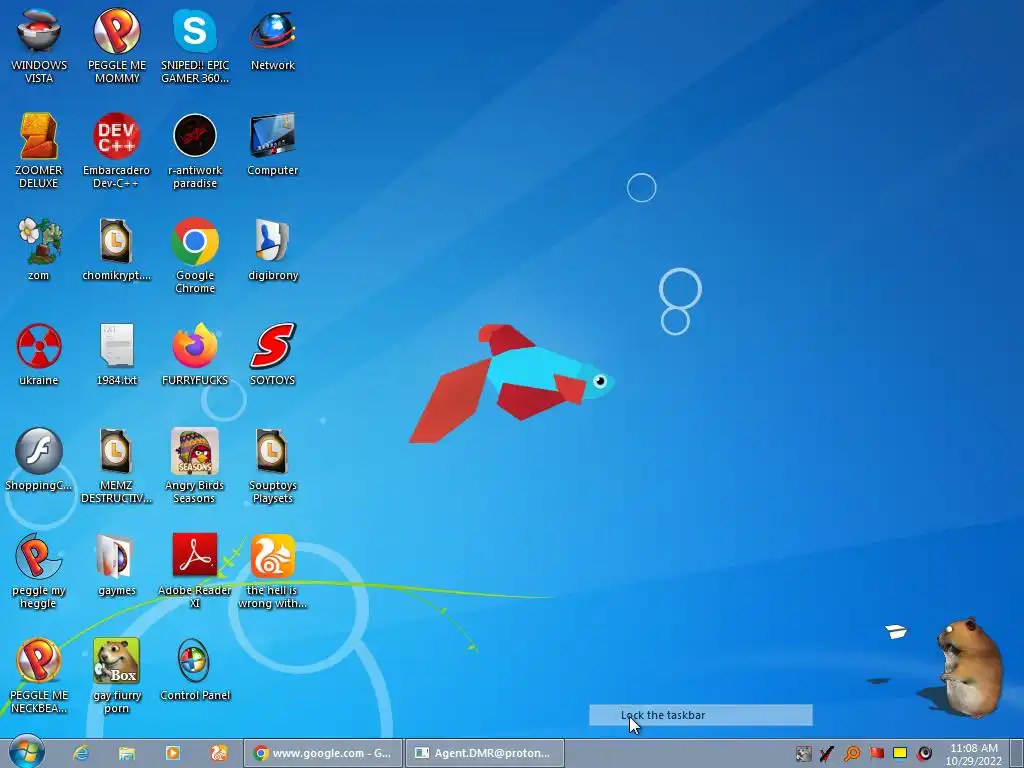Open Windows Explorer from the taskbar
This screenshot has height=768, width=1024.
[127, 753]
